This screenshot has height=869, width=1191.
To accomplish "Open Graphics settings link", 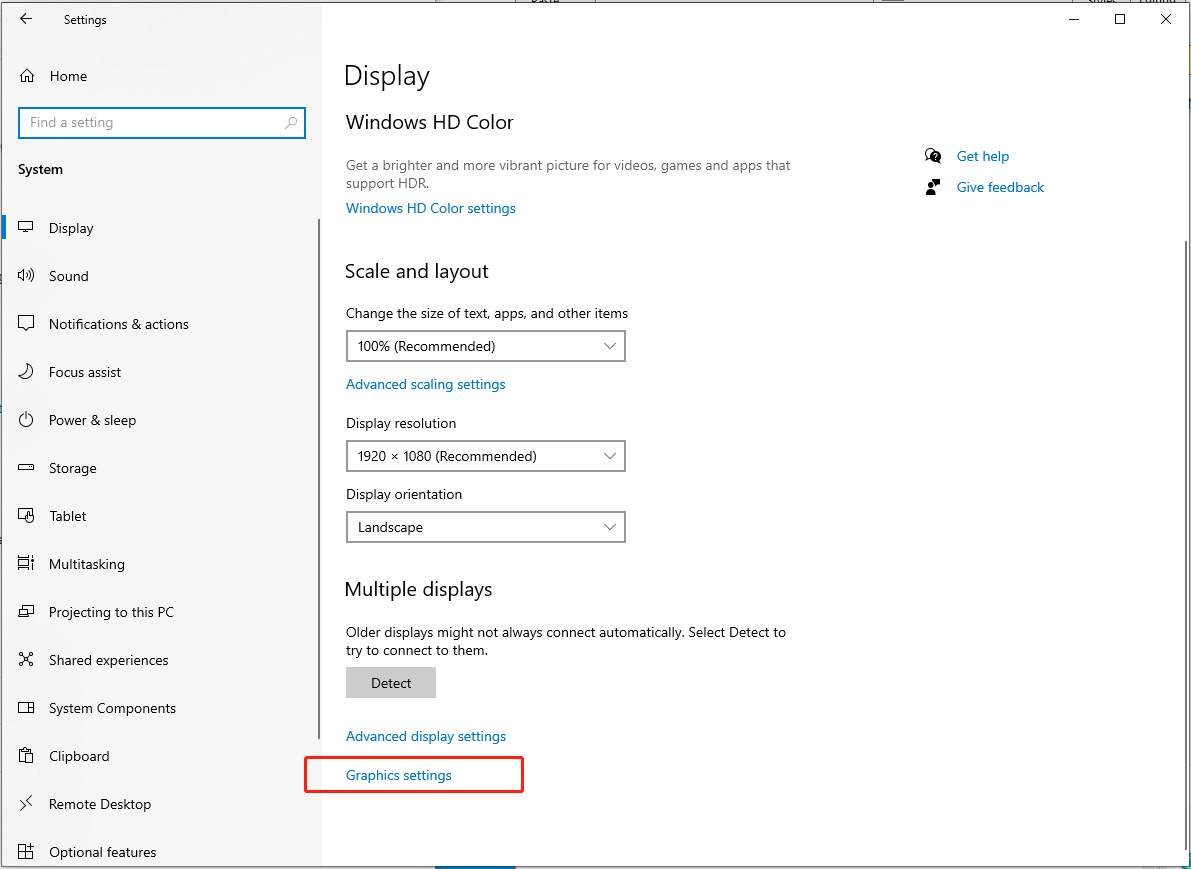I will coord(399,775).
